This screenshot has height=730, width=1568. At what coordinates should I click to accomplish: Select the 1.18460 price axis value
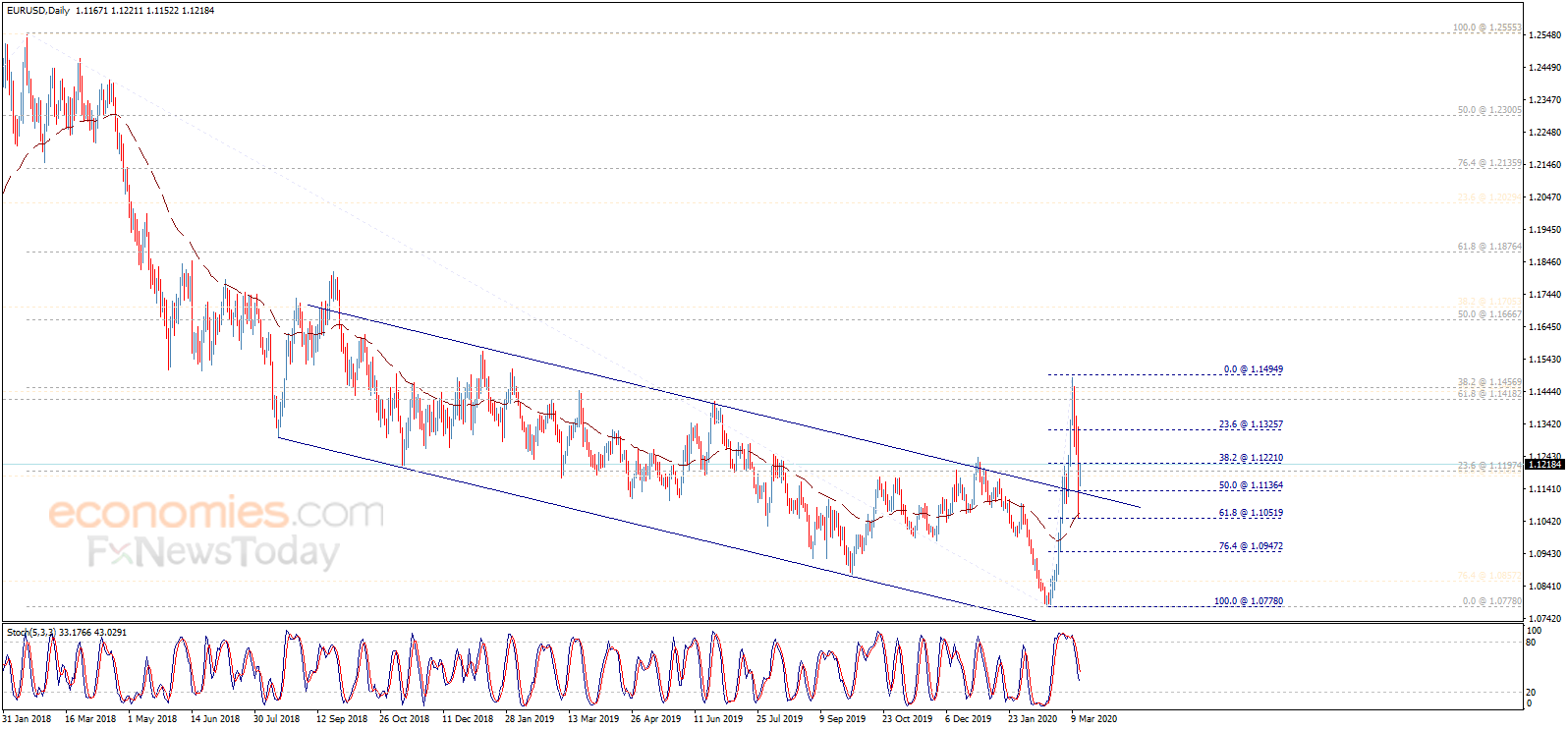[1545, 262]
